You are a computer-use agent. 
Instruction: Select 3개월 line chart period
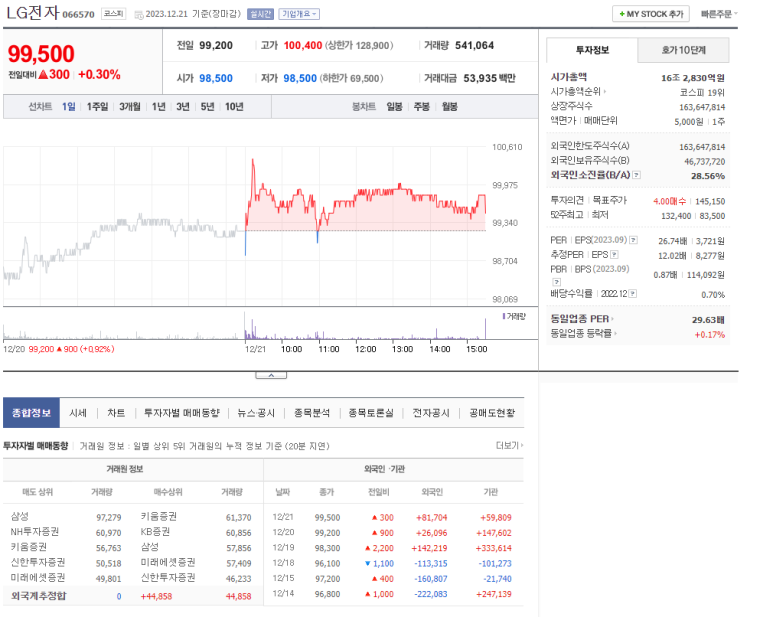tap(130, 106)
